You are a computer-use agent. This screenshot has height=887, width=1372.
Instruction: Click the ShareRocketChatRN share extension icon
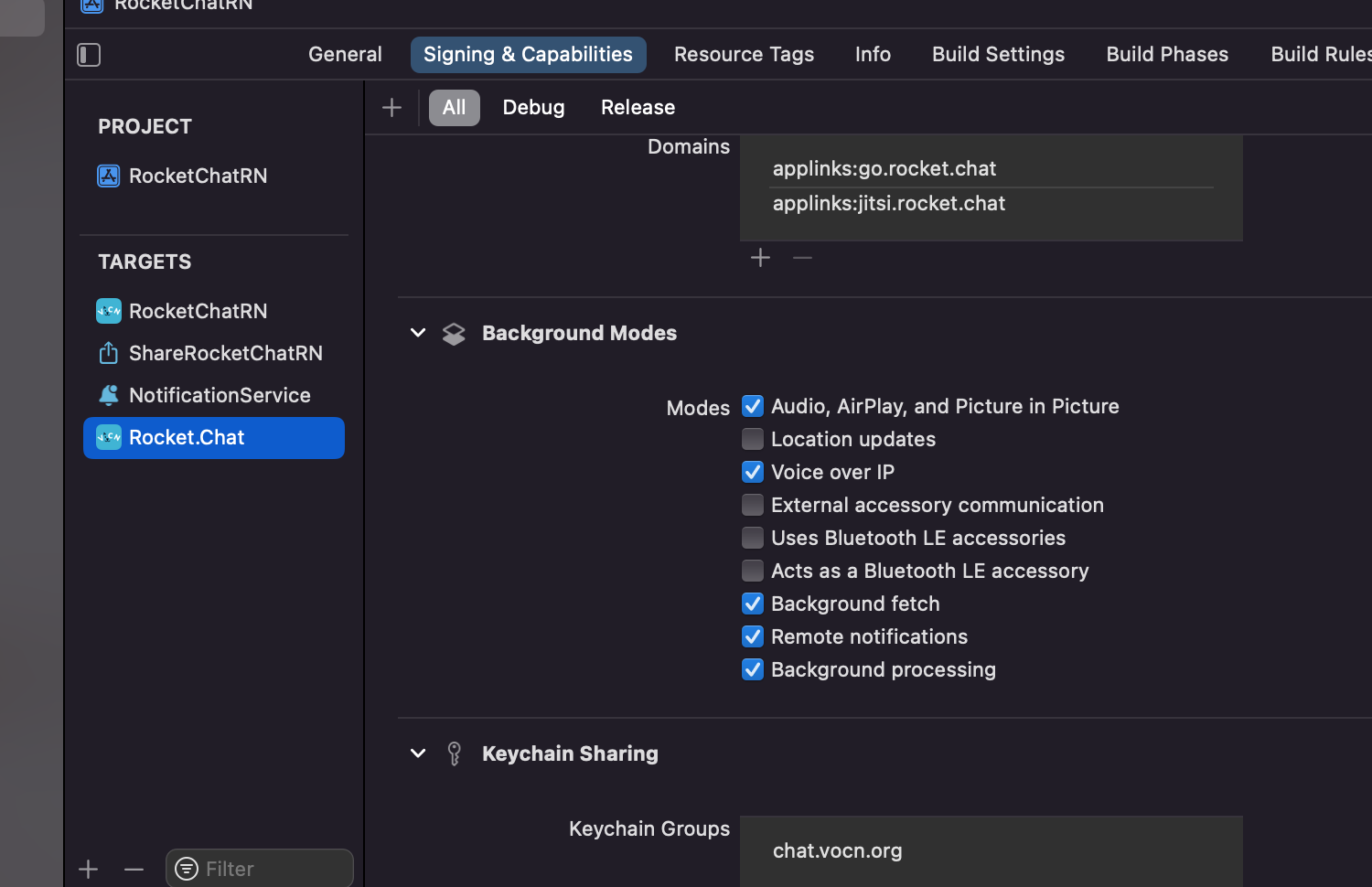109,353
